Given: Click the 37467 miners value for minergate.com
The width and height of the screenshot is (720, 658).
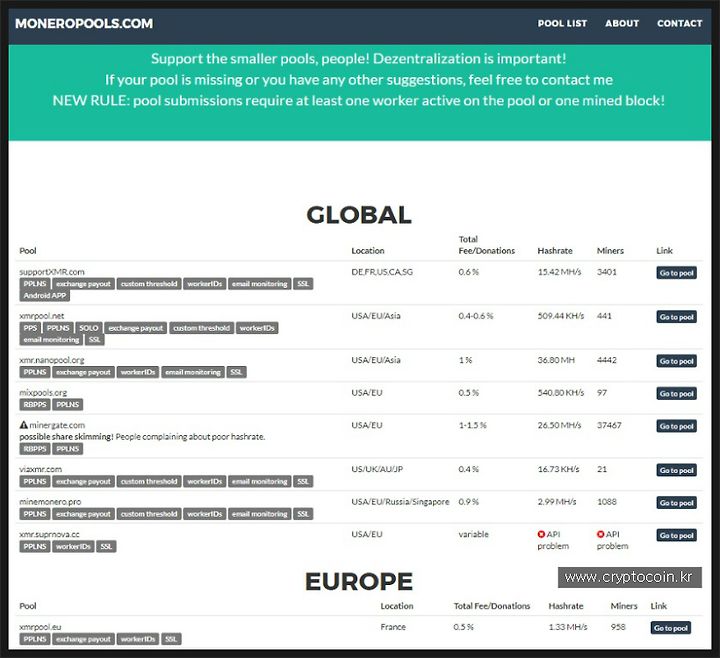Looking at the screenshot, I should (x=609, y=425).
